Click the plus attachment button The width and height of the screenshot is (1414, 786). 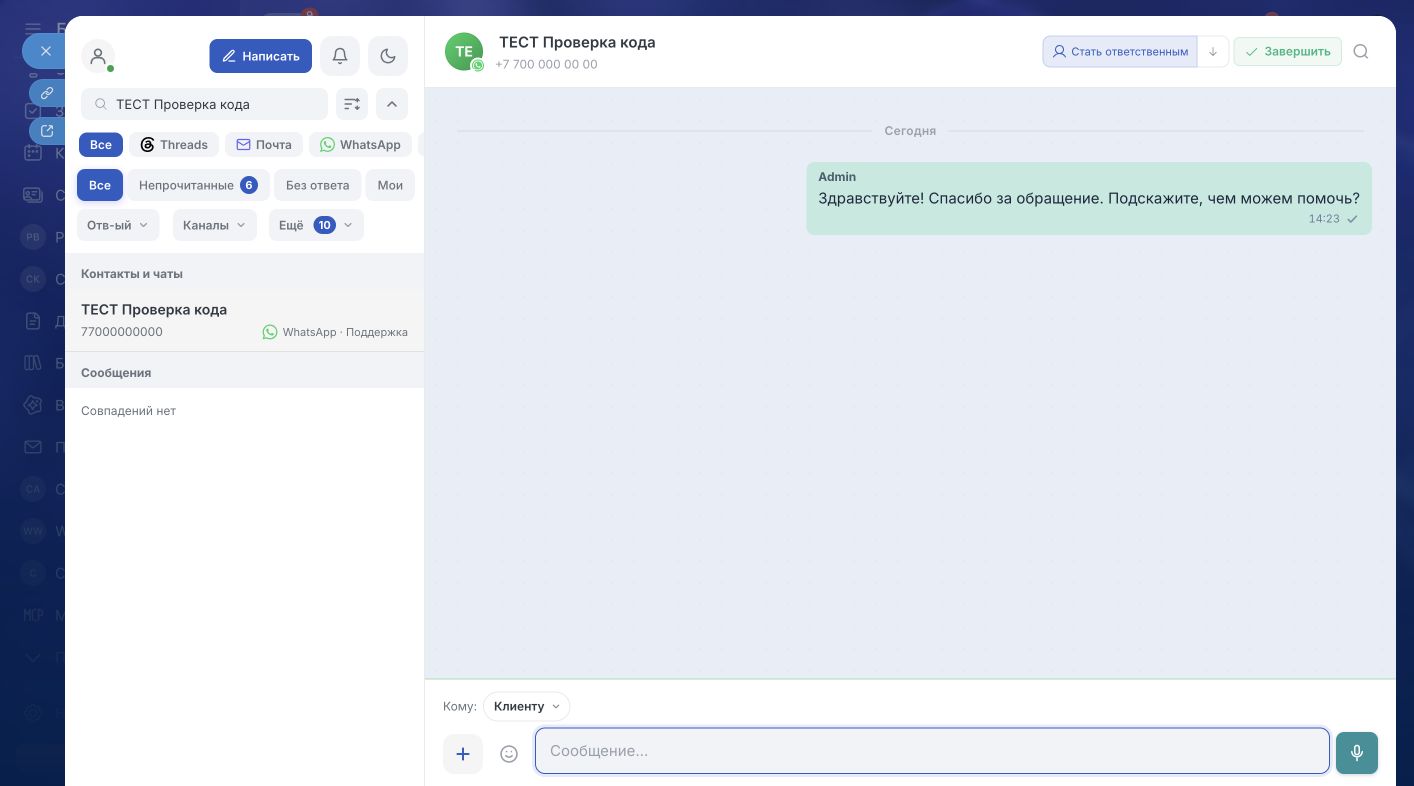(463, 754)
